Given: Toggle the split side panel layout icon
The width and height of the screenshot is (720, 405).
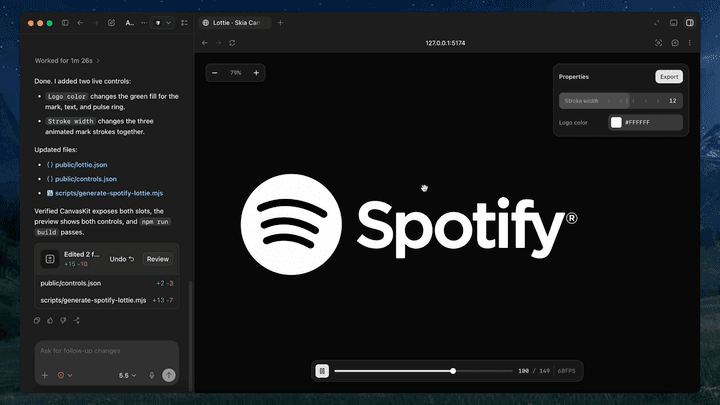Looking at the screenshot, I should click(x=690, y=22).
